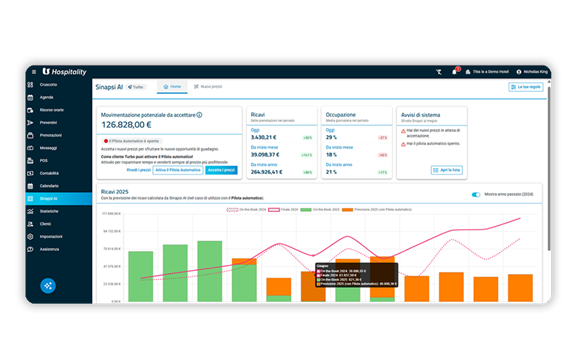Click Attiva il Pilota Automatico button
Viewport: 576px width, 362px height.
click(178, 170)
